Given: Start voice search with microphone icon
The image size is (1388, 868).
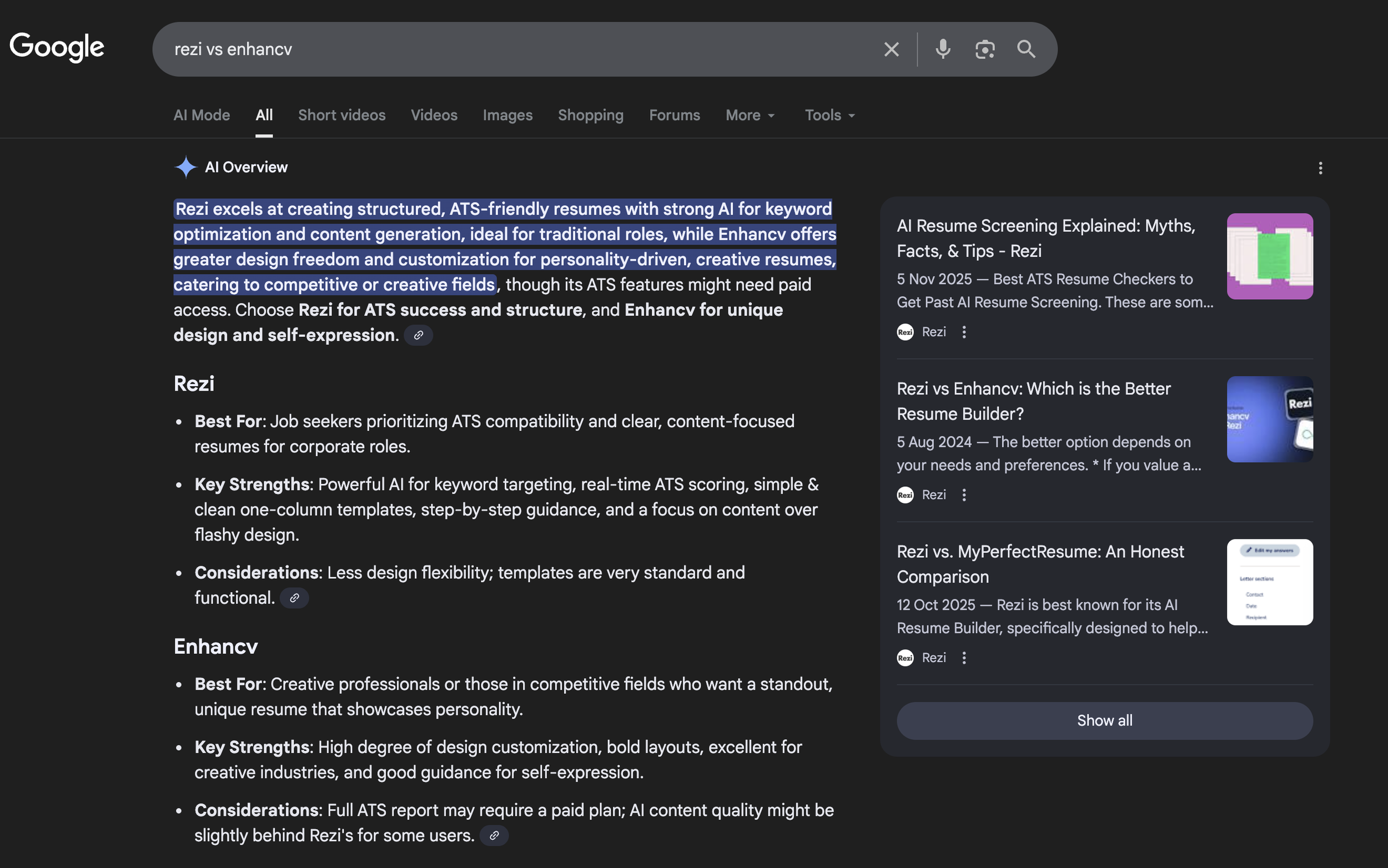Looking at the screenshot, I should tap(942, 49).
